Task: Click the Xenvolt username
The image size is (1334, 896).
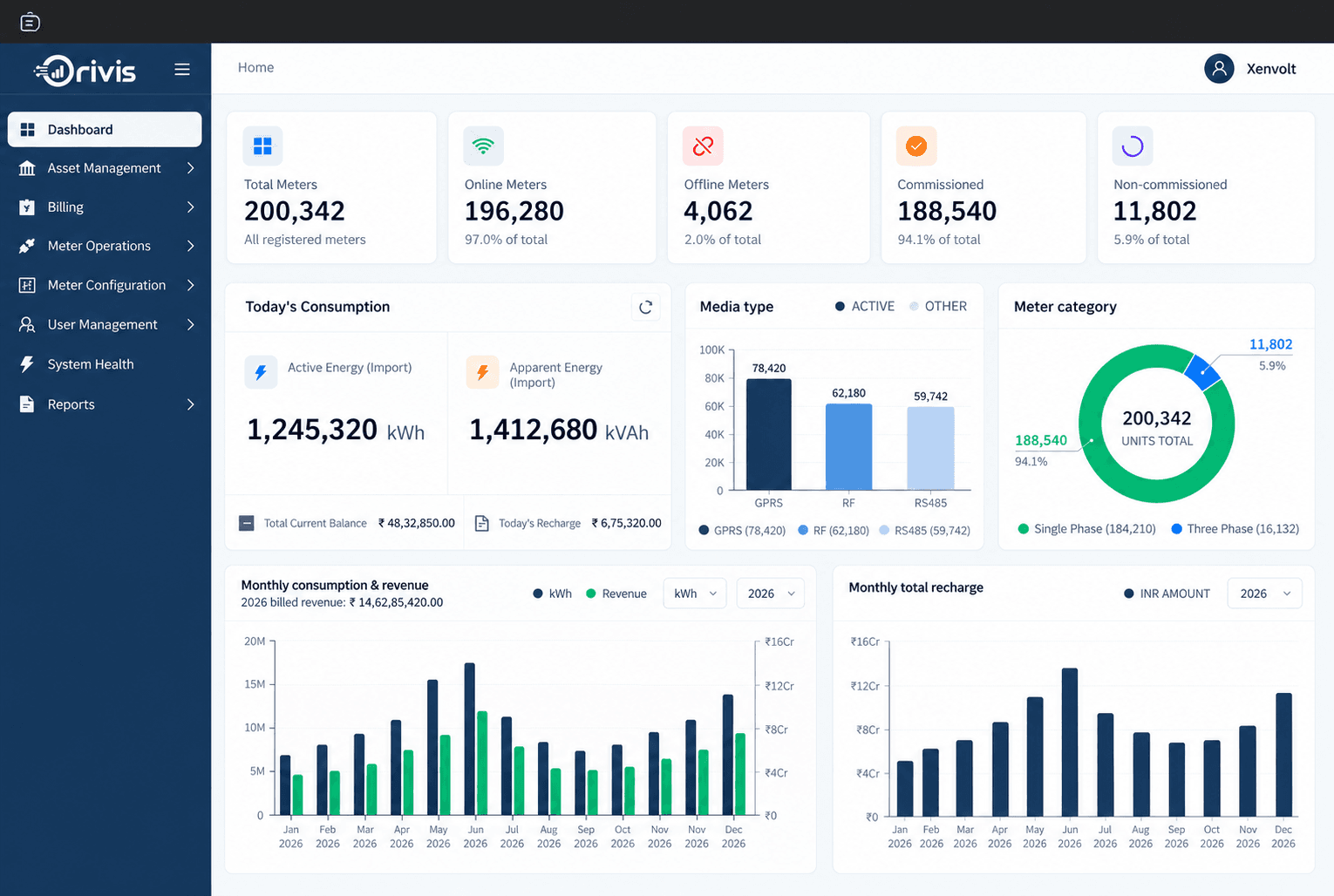Action: click(1271, 69)
